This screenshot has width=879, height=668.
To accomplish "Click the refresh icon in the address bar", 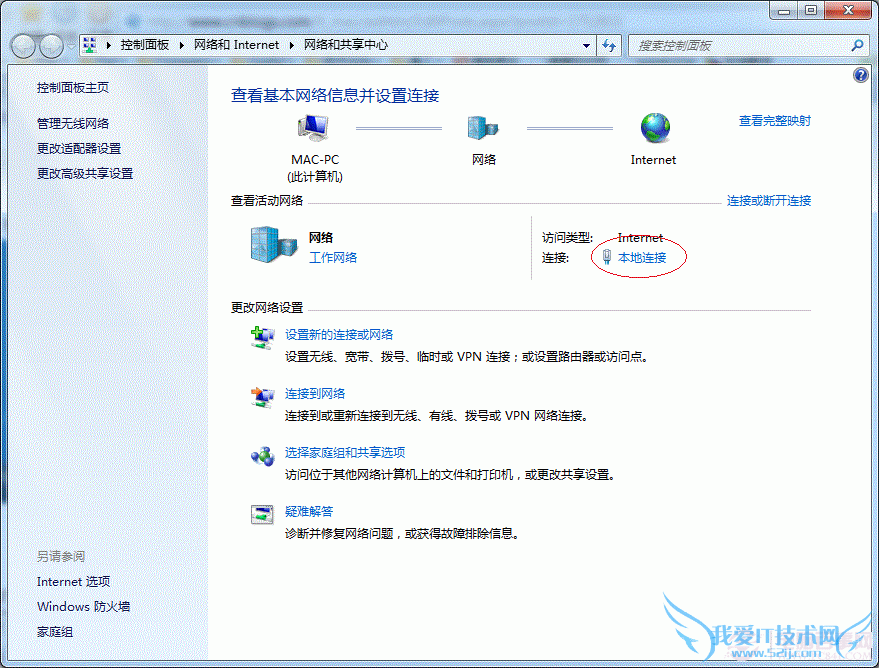I will [x=609, y=45].
